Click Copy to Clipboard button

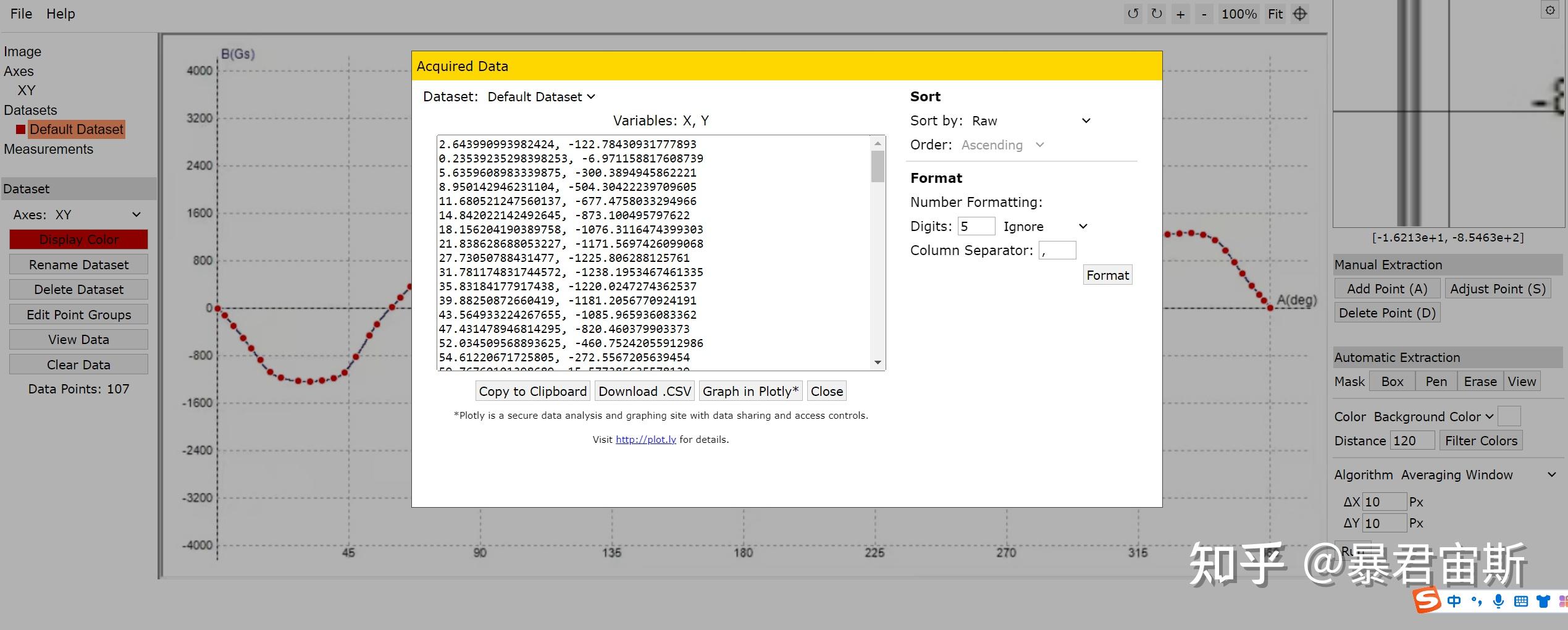coord(532,391)
